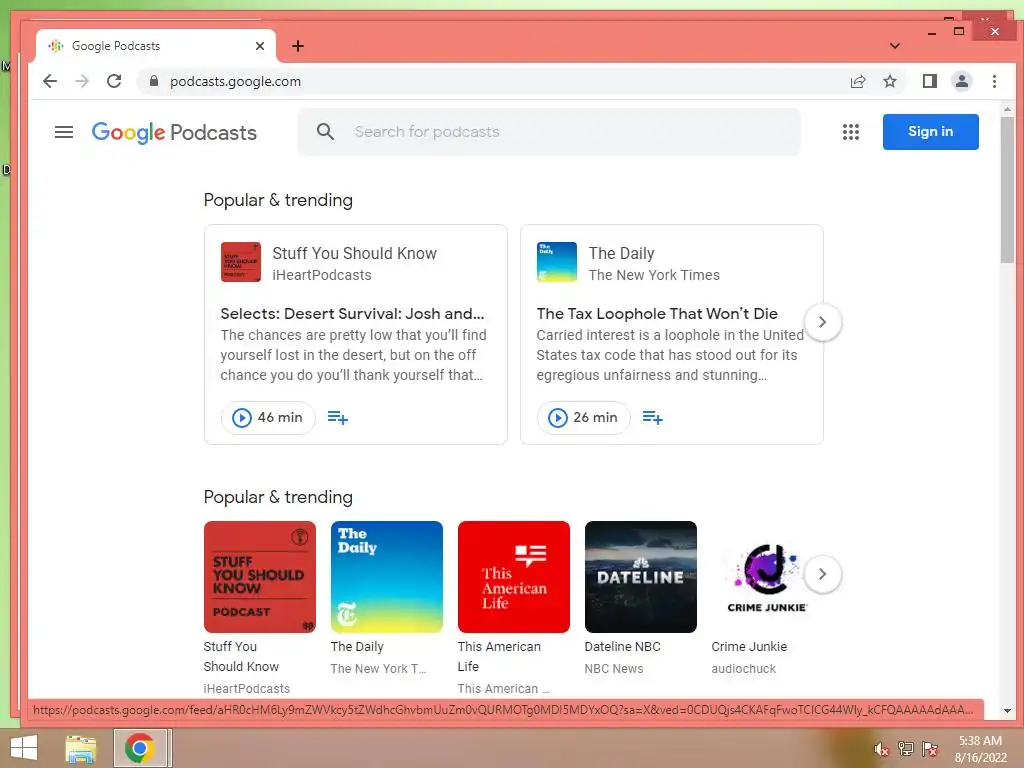Click the taskbar clock 5:38 AM
The width and height of the screenshot is (1024, 768).
[x=980, y=741]
